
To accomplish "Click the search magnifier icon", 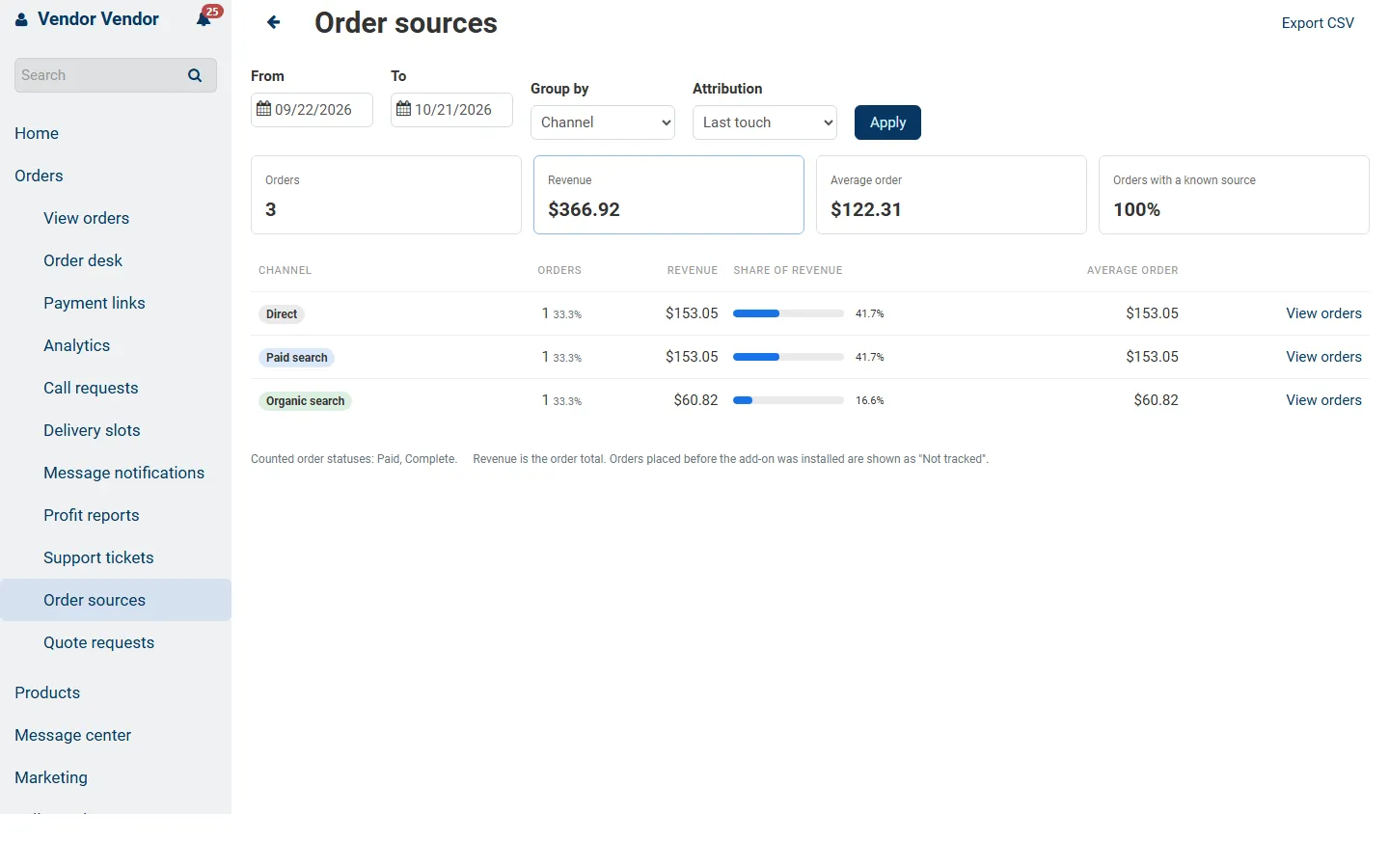I will pyautogui.click(x=195, y=75).
